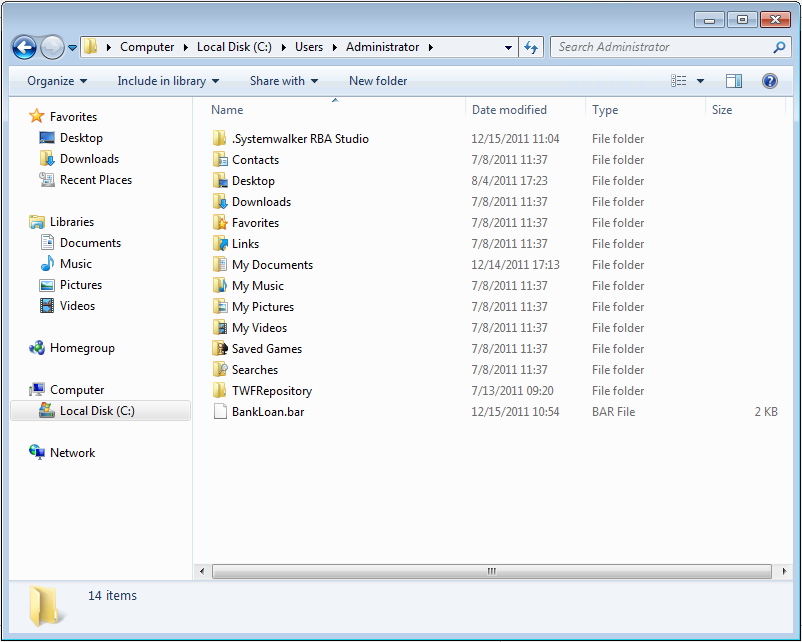Screen dimensions: 802x642
Task: Click the refresh button beside address bar
Action: pyautogui.click(x=531, y=47)
